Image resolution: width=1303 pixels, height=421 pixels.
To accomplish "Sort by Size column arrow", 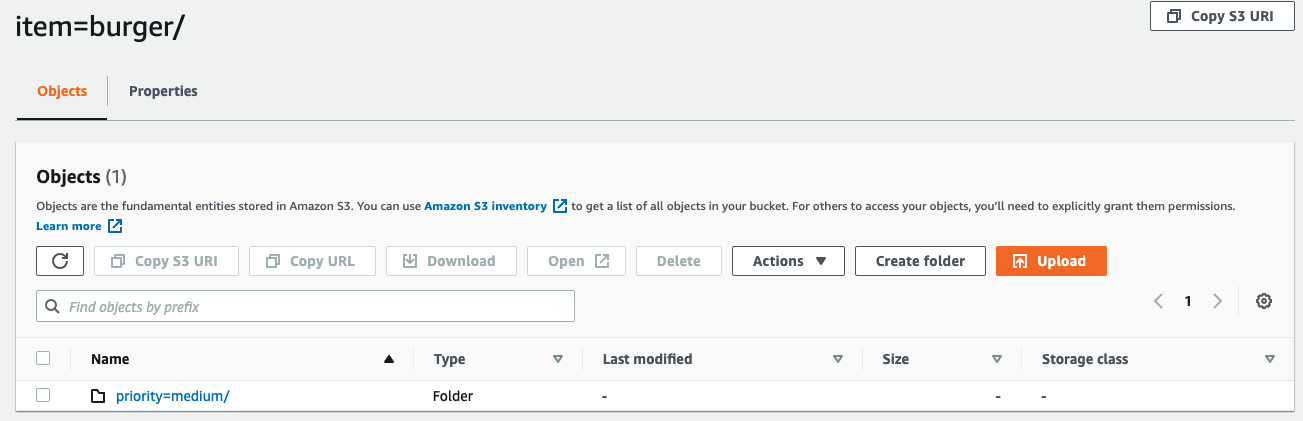I will [996, 359].
